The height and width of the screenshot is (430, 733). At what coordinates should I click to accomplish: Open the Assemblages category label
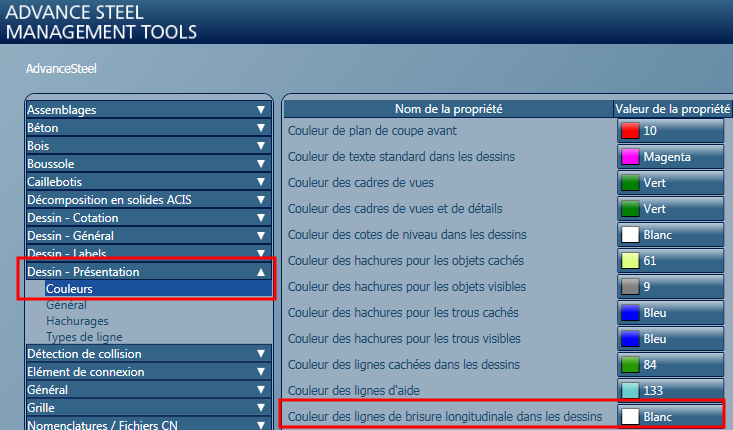point(62,110)
